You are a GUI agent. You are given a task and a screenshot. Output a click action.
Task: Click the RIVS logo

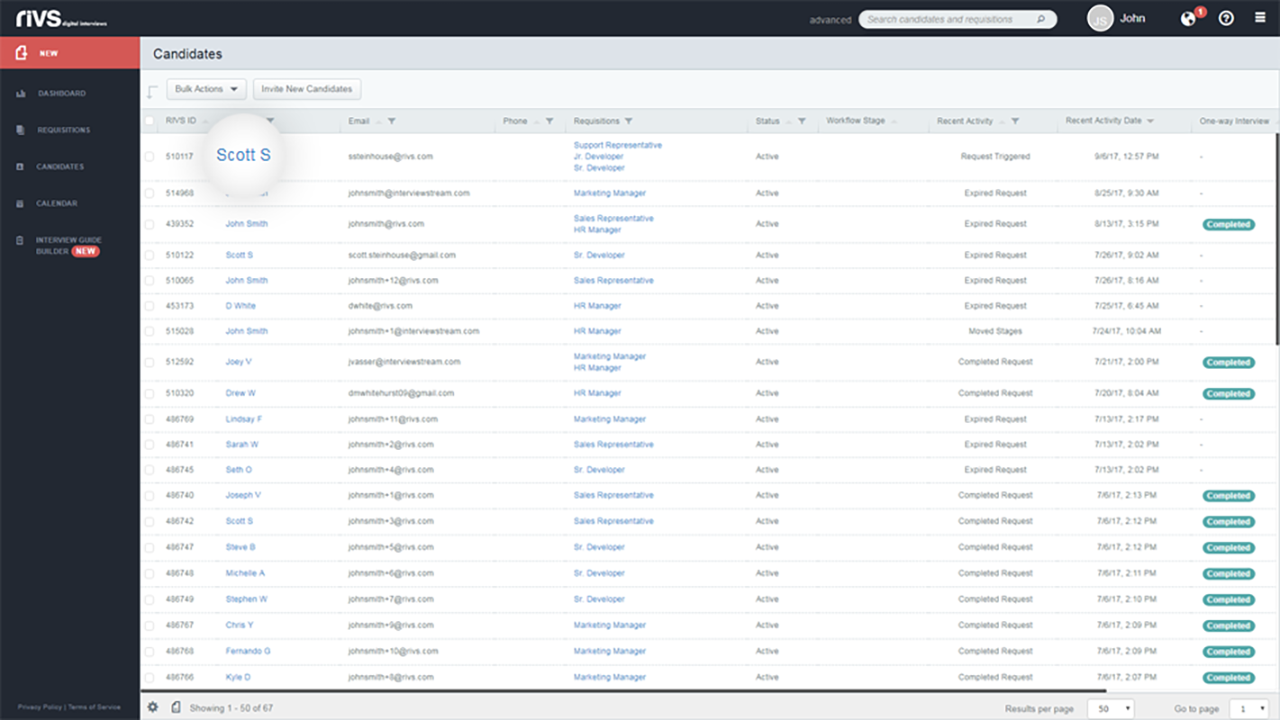61,18
